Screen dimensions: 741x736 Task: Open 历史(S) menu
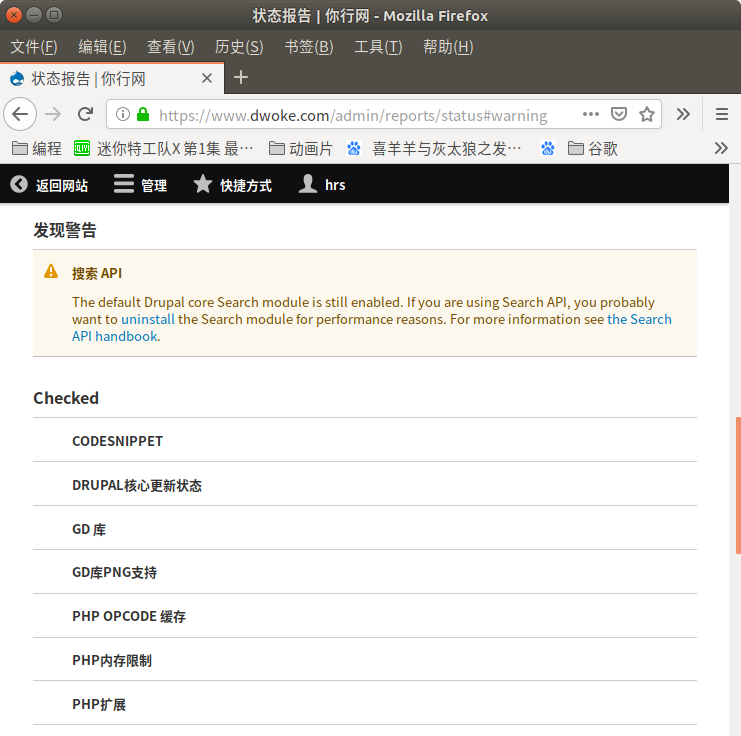click(239, 47)
